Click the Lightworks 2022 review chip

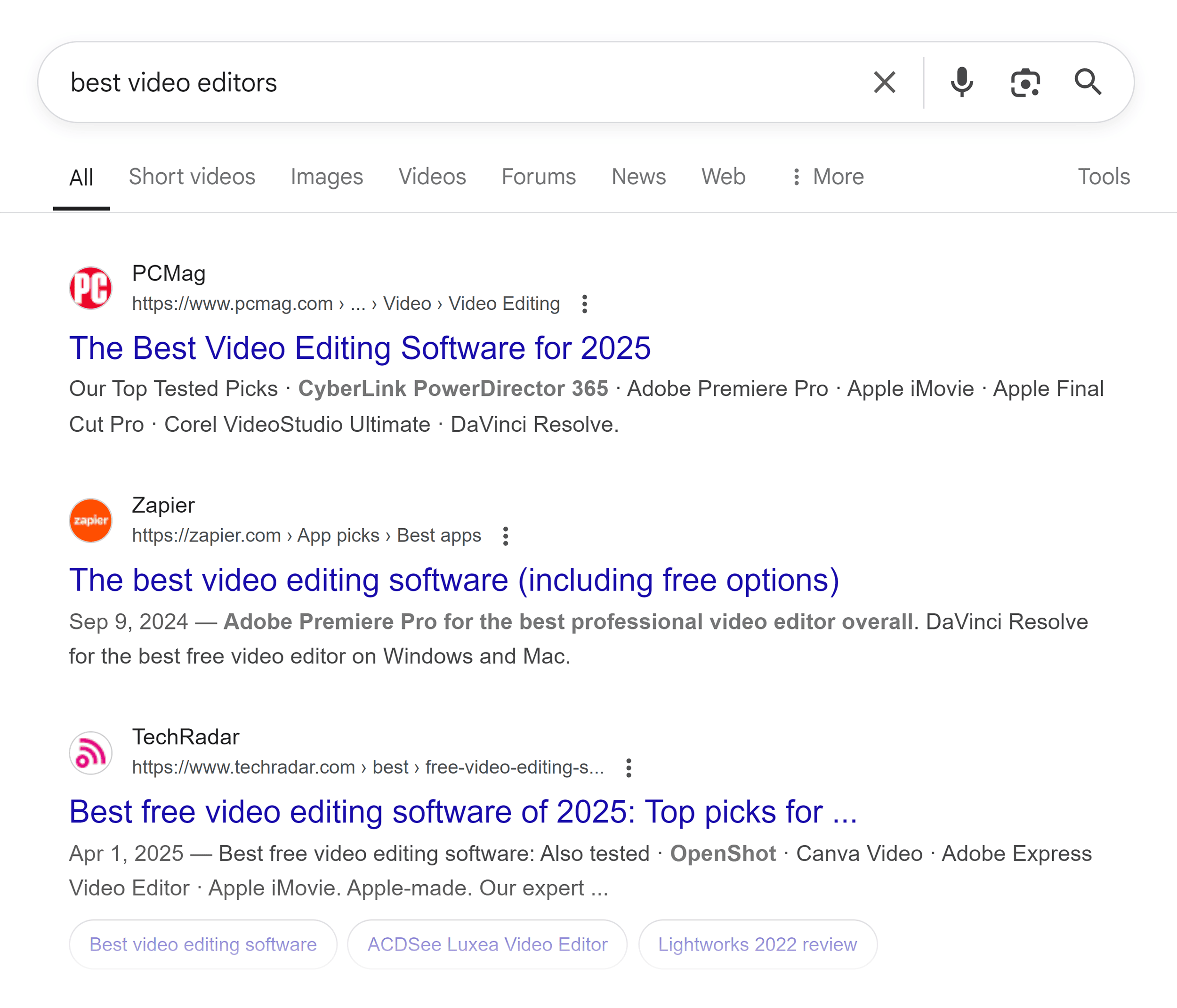(757, 944)
